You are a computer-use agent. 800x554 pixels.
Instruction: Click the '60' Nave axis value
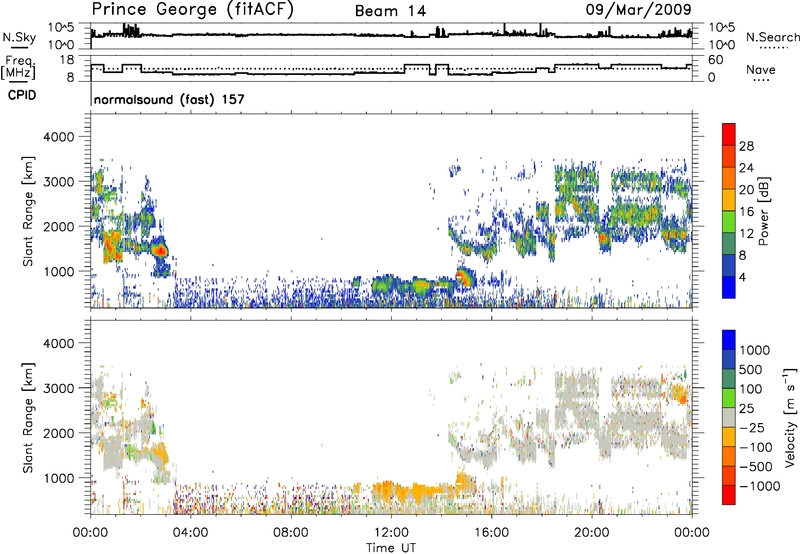click(x=716, y=60)
